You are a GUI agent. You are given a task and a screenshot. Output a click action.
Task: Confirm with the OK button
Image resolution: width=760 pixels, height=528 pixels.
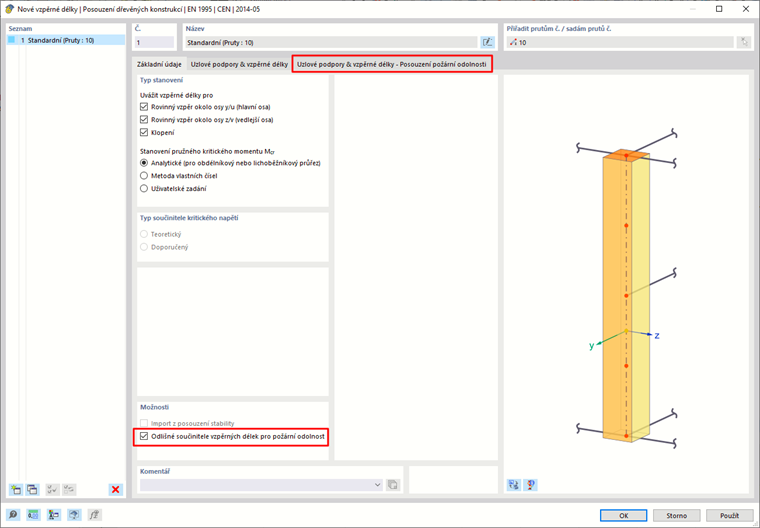tap(623, 515)
